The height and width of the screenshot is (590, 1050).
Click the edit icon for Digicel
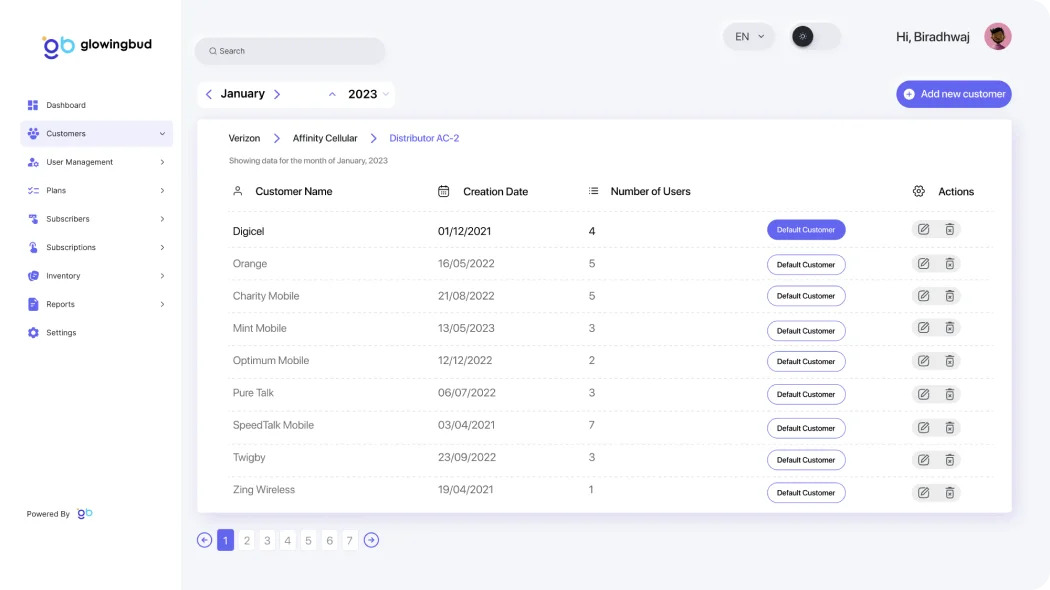pos(923,230)
